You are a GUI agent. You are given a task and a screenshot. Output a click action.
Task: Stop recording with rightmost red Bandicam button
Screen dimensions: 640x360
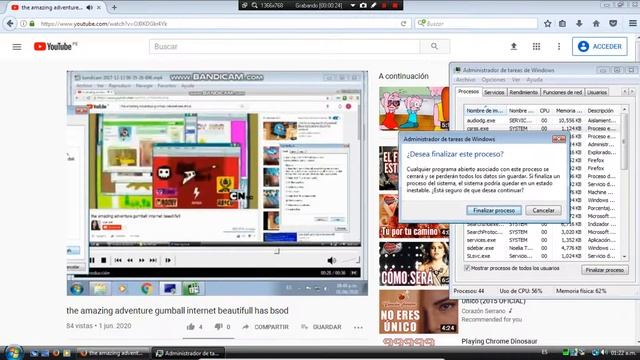(395, 5)
